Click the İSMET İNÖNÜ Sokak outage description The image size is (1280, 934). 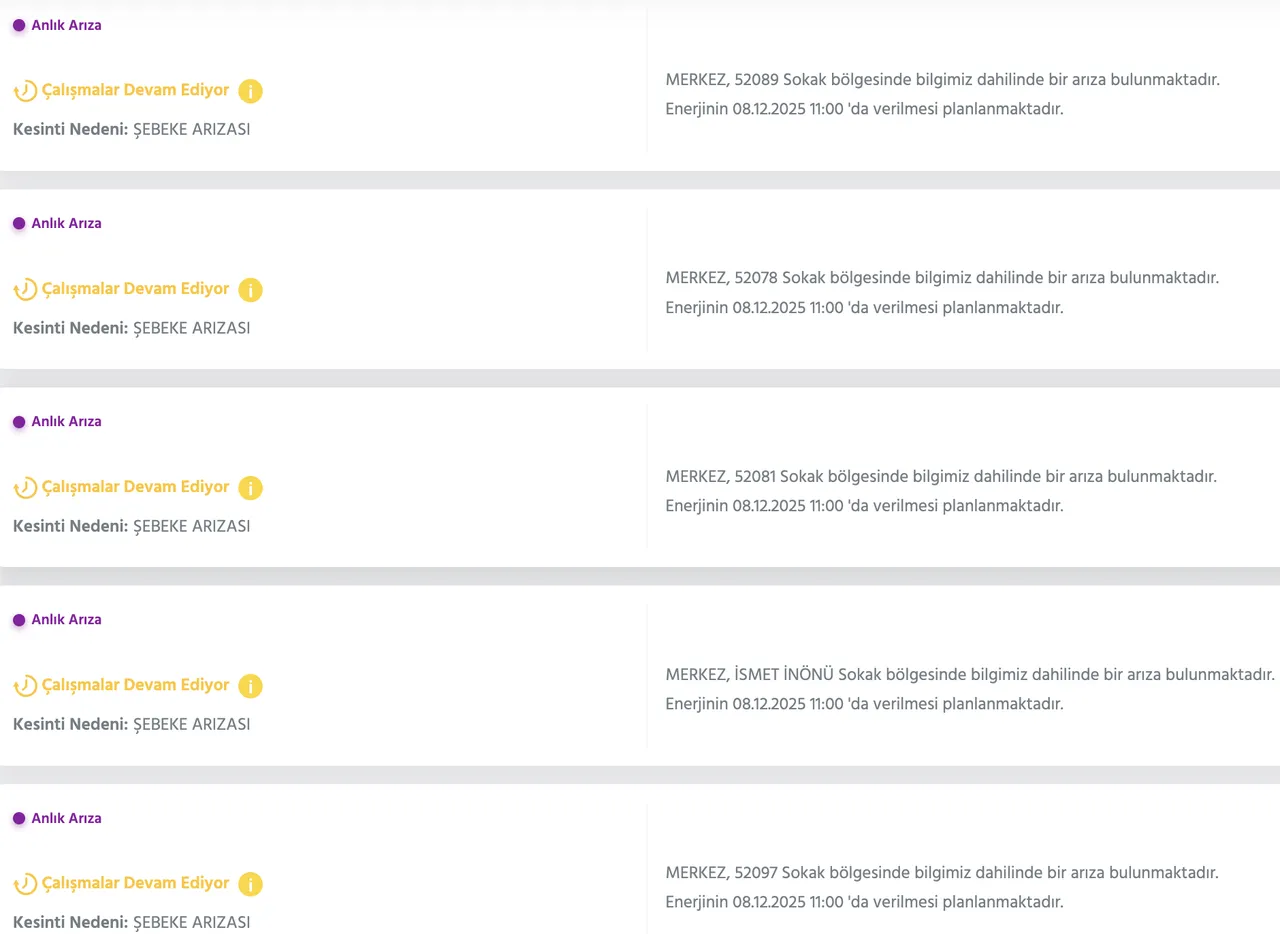click(970, 674)
